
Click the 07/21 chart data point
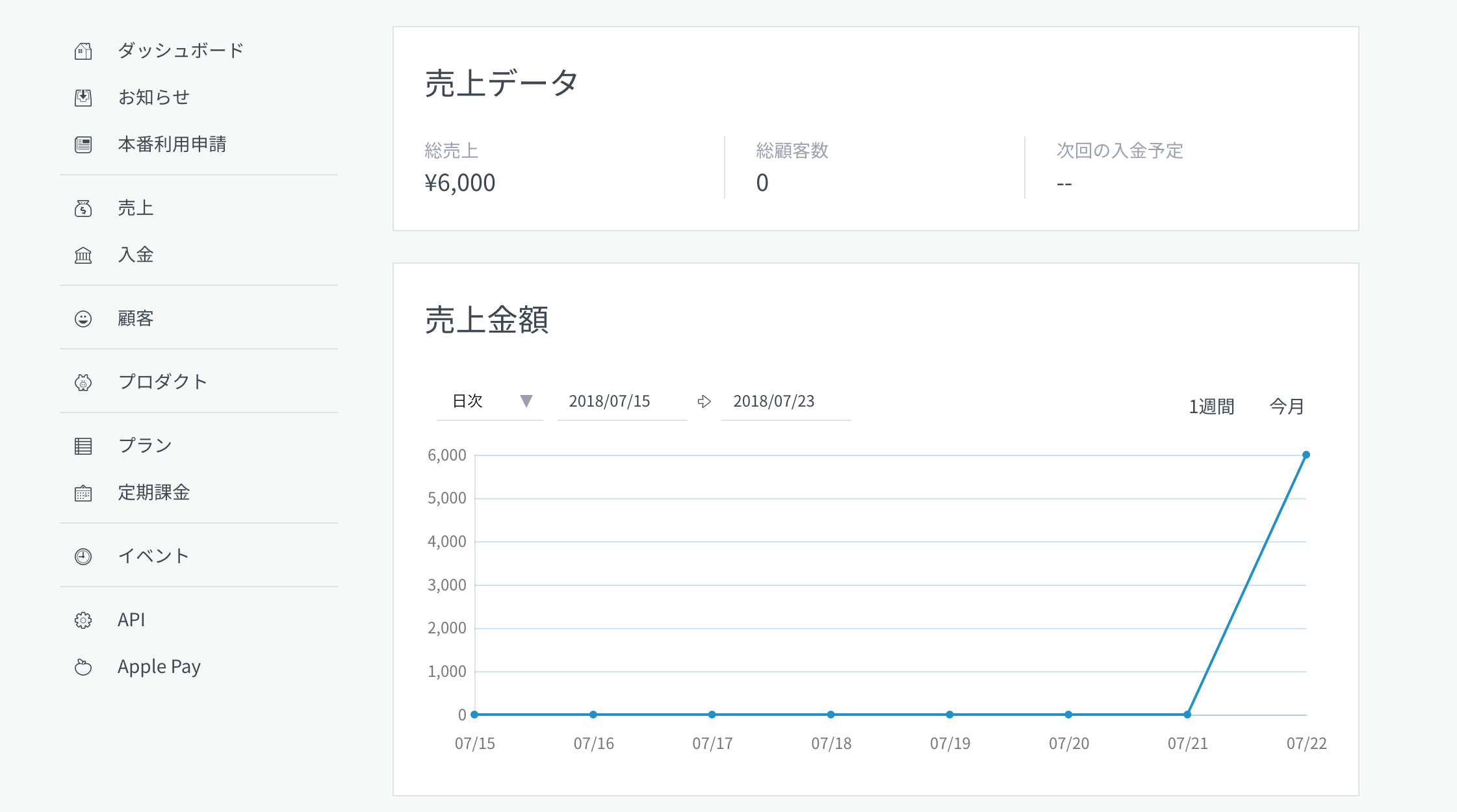pyautogui.click(x=1187, y=715)
